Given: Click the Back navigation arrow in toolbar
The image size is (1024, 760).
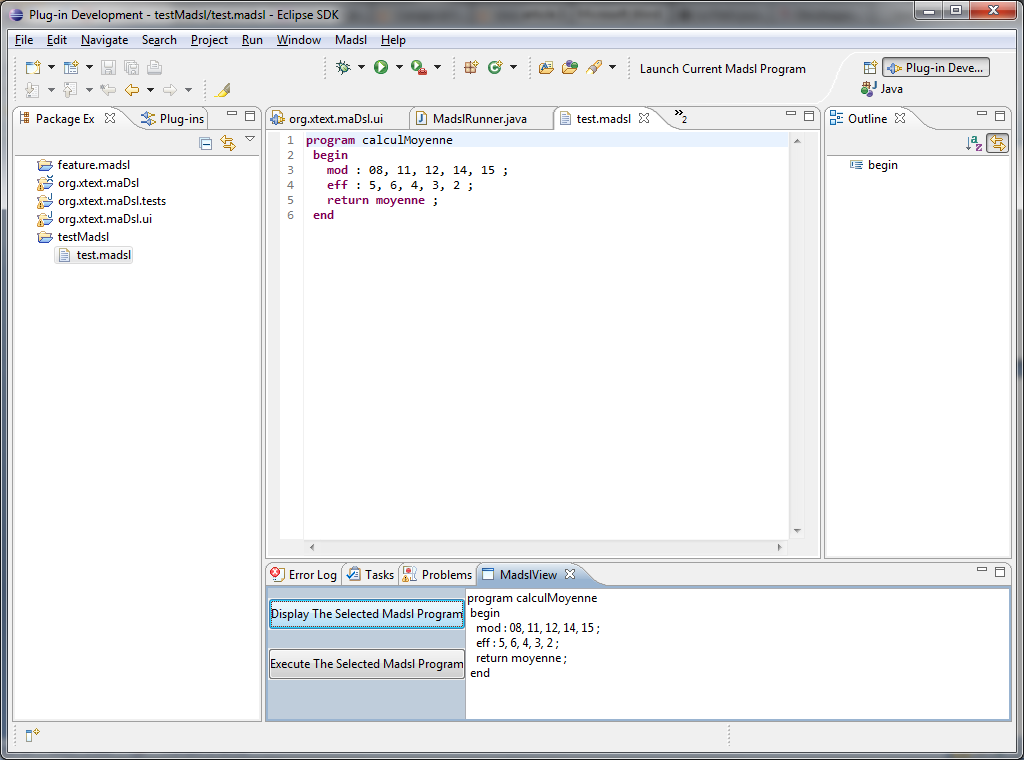Looking at the screenshot, I should (132, 90).
